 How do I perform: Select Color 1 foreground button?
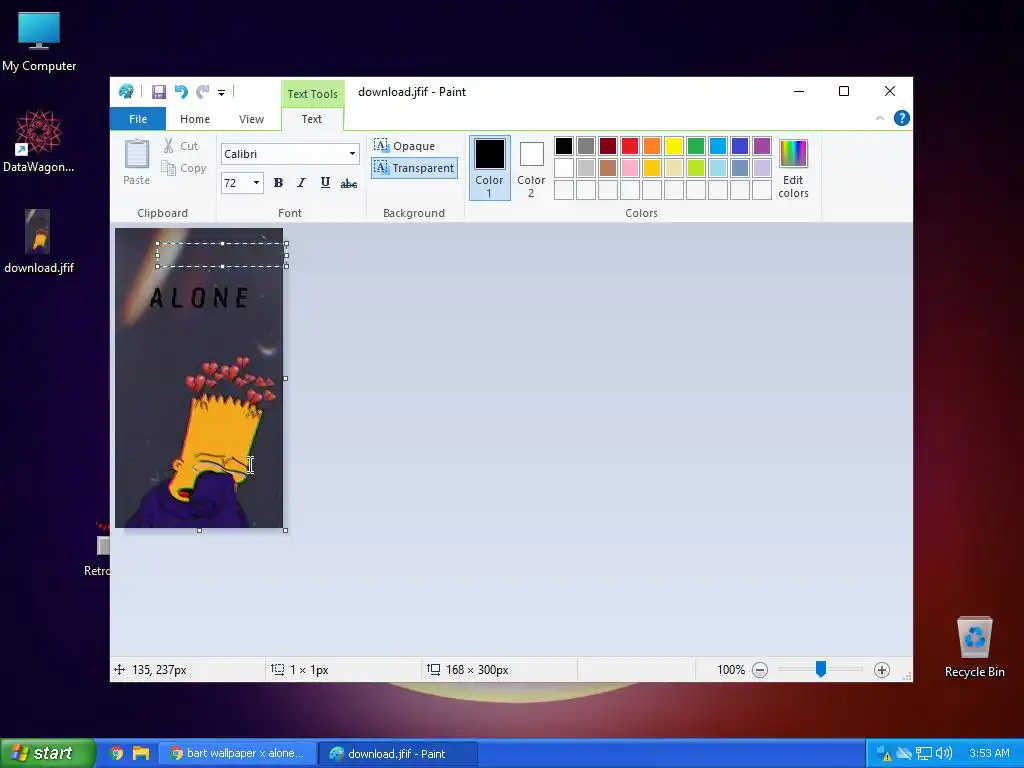tap(489, 167)
